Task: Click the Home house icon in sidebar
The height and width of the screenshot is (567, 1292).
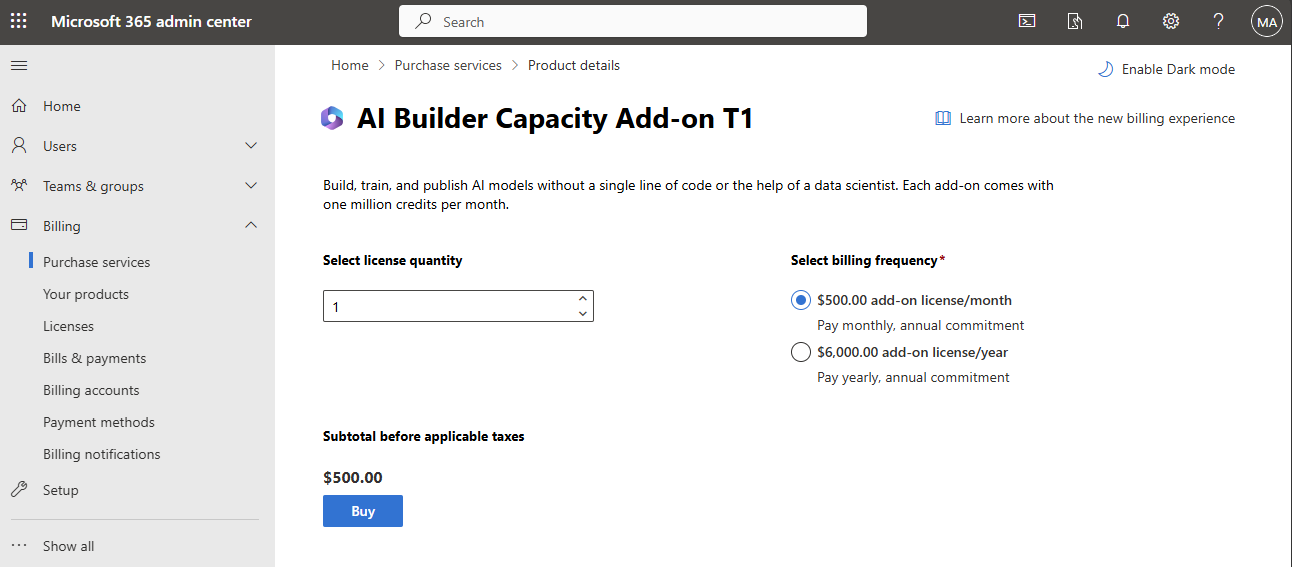Action: (19, 106)
